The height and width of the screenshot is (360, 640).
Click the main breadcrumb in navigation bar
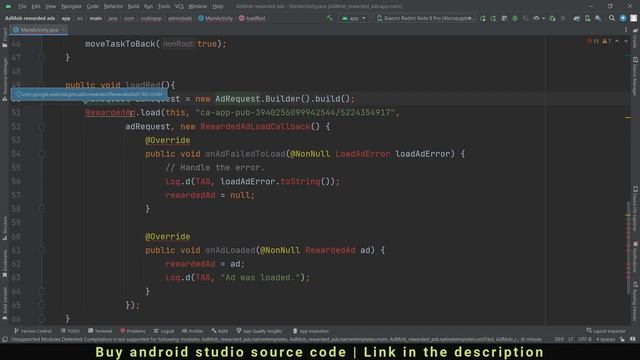coord(96,18)
